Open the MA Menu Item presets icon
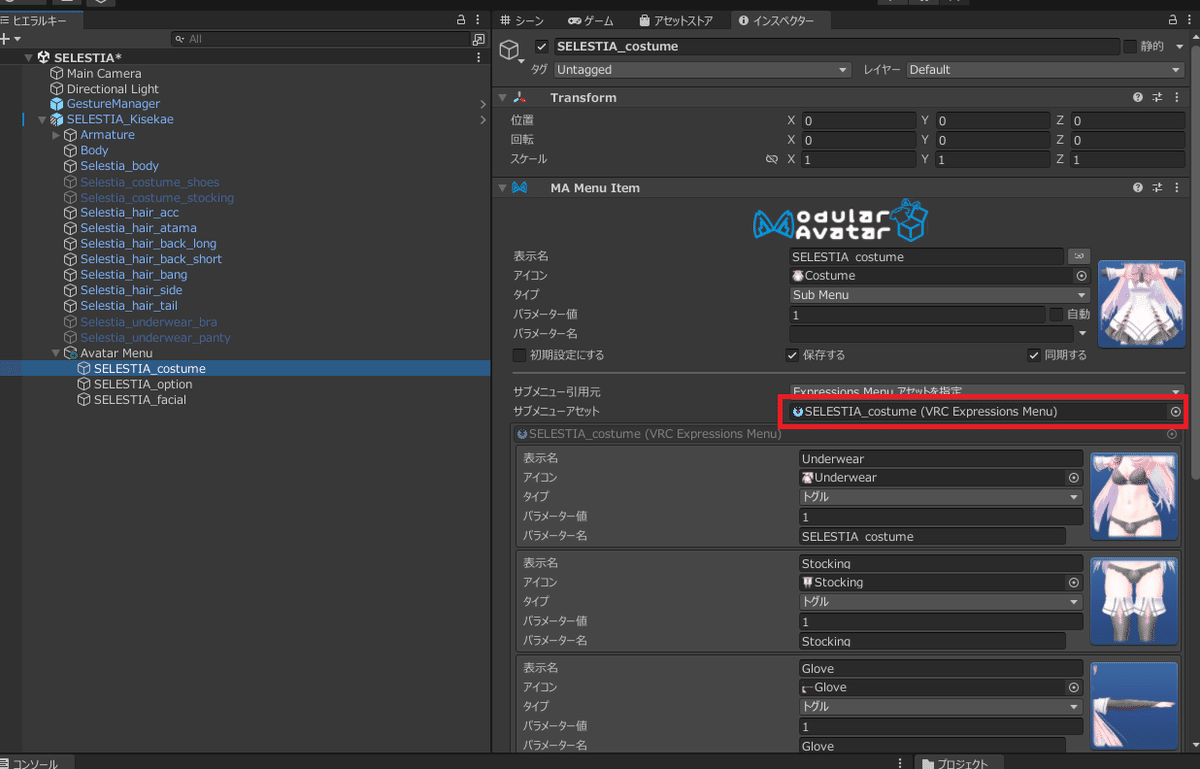The height and width of the screenshot is (769, 1200). click(1157, 187)
